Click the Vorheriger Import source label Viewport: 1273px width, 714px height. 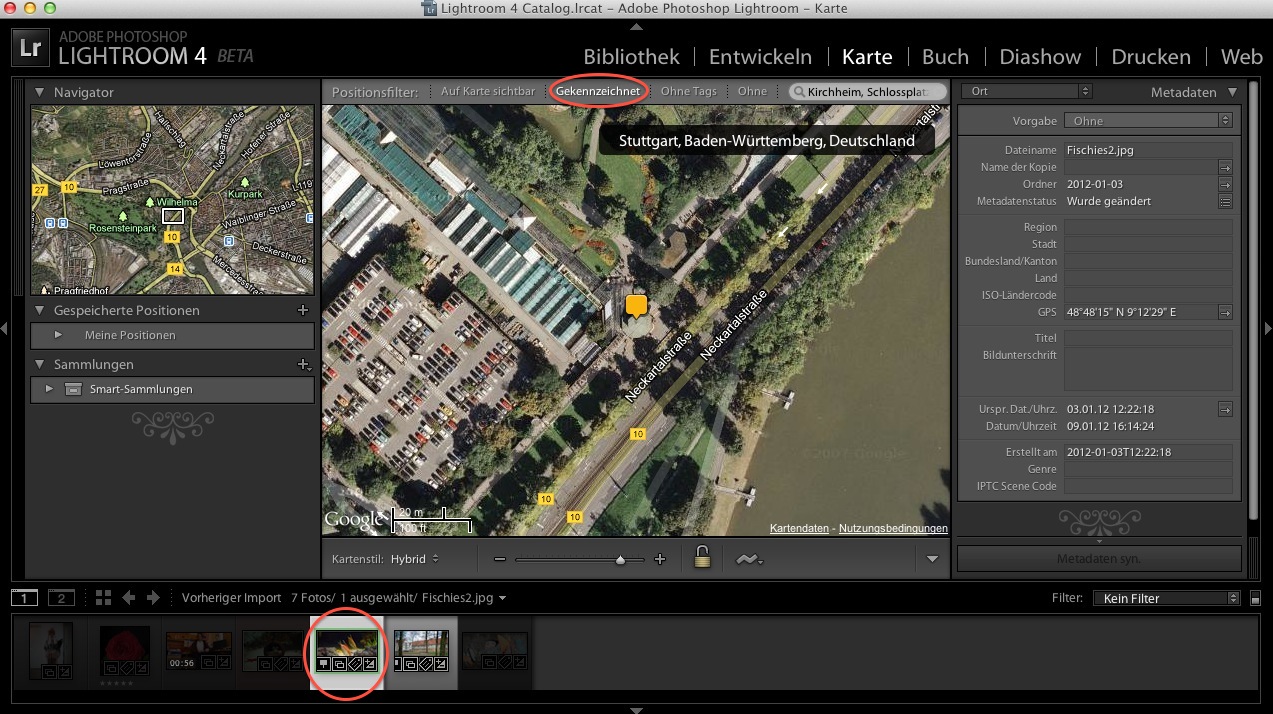tap(232, 598)
